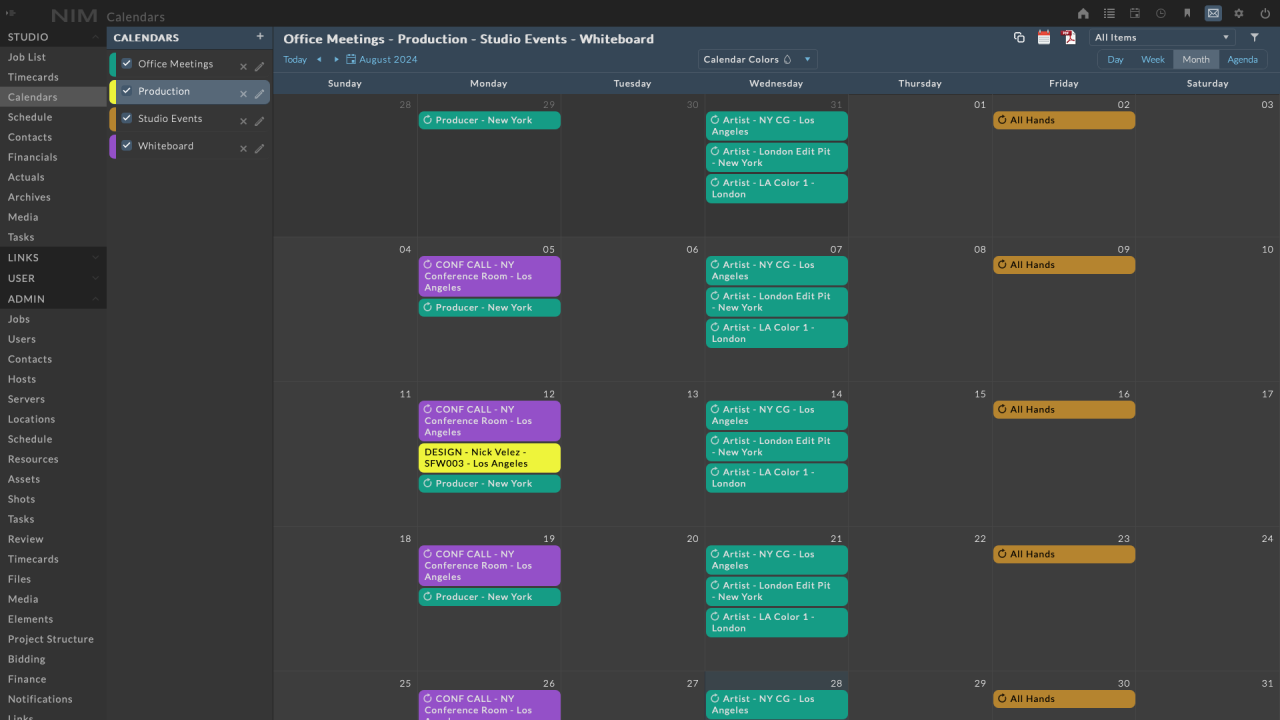Edit the Studio Events calendar via pencil
The height and width of the screenshot is (720, 1280).
[x=260, y=121]
